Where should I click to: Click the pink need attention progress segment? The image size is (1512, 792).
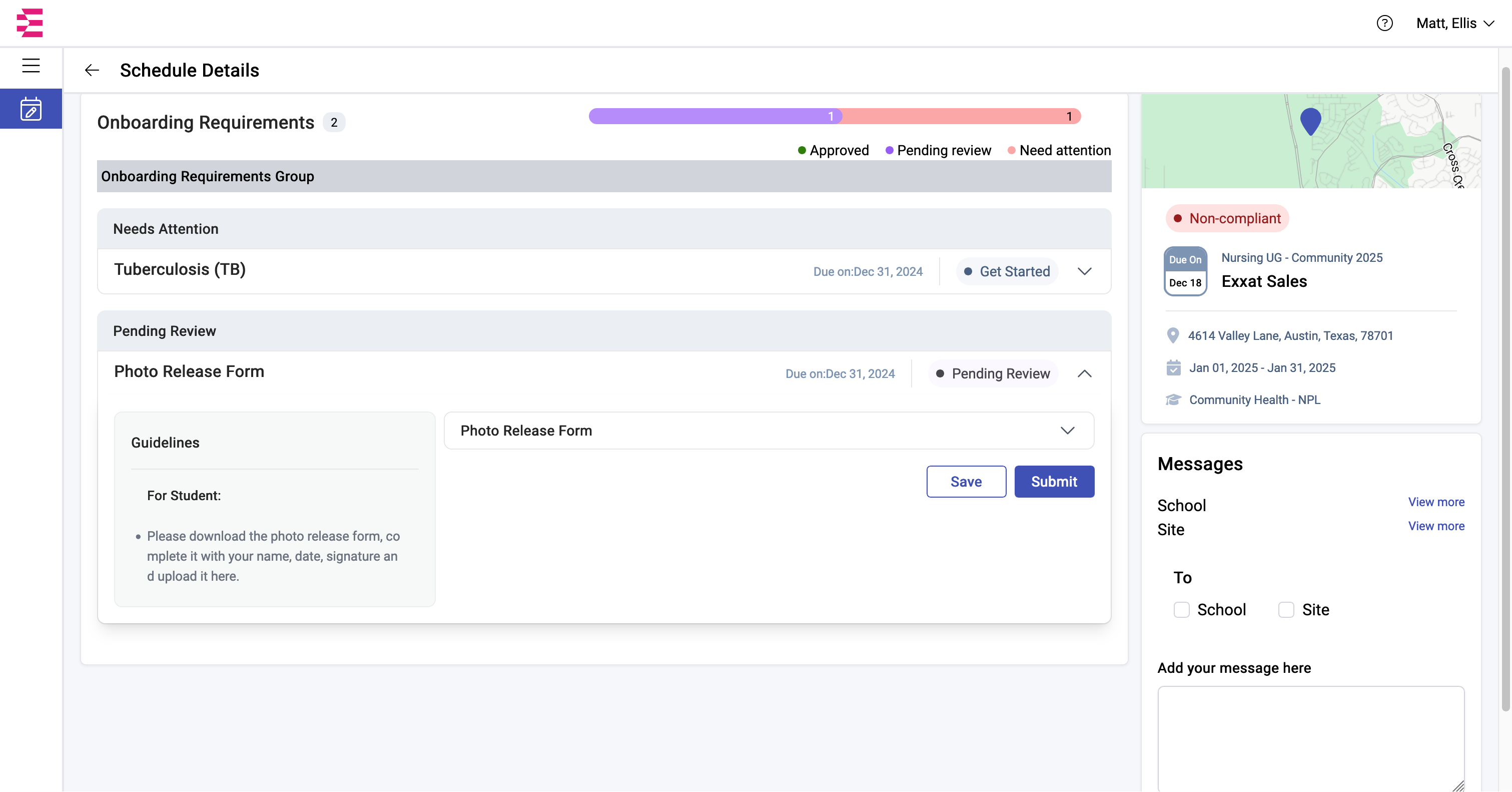click(x=962, y=116)
